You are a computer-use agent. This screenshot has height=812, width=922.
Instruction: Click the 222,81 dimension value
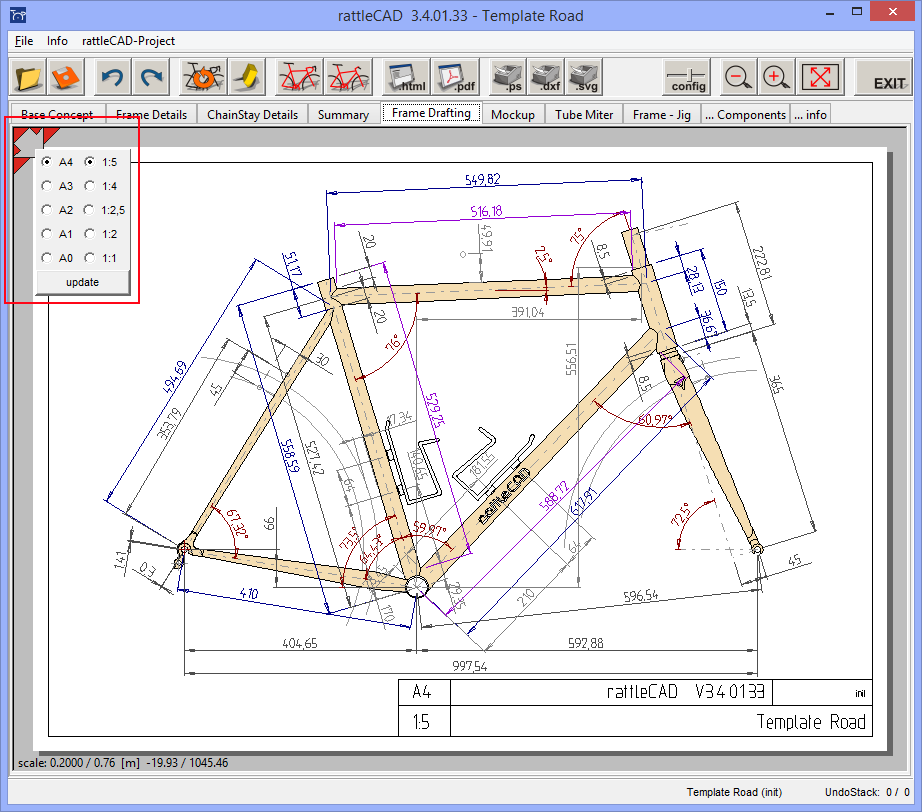[761, 262]
